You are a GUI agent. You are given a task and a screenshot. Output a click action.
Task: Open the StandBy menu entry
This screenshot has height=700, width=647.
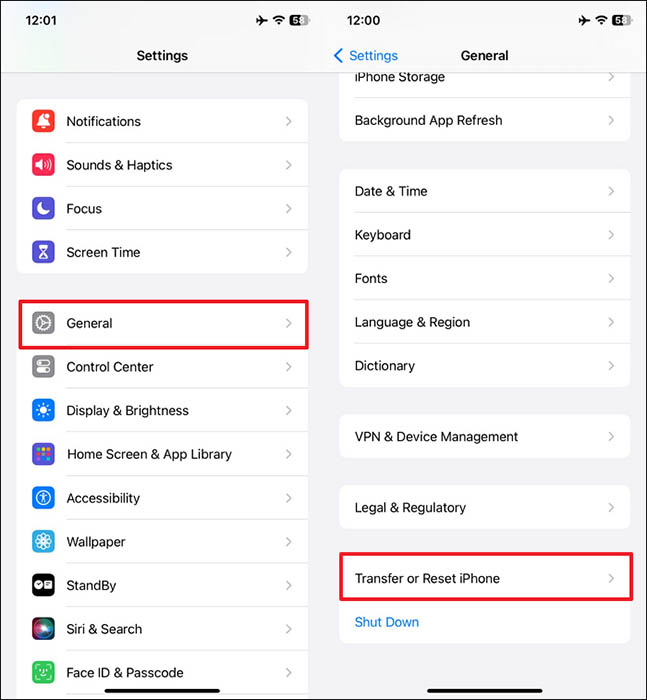tap(163, 585)
